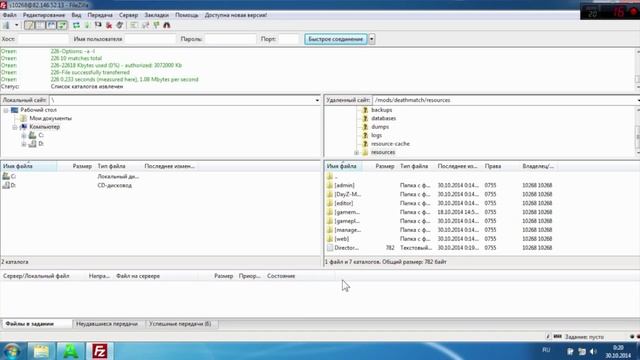Image resolution: width=640 pixels, height=360 pixels.
Task: Open the Вид menu
Action: pos(76,15)
